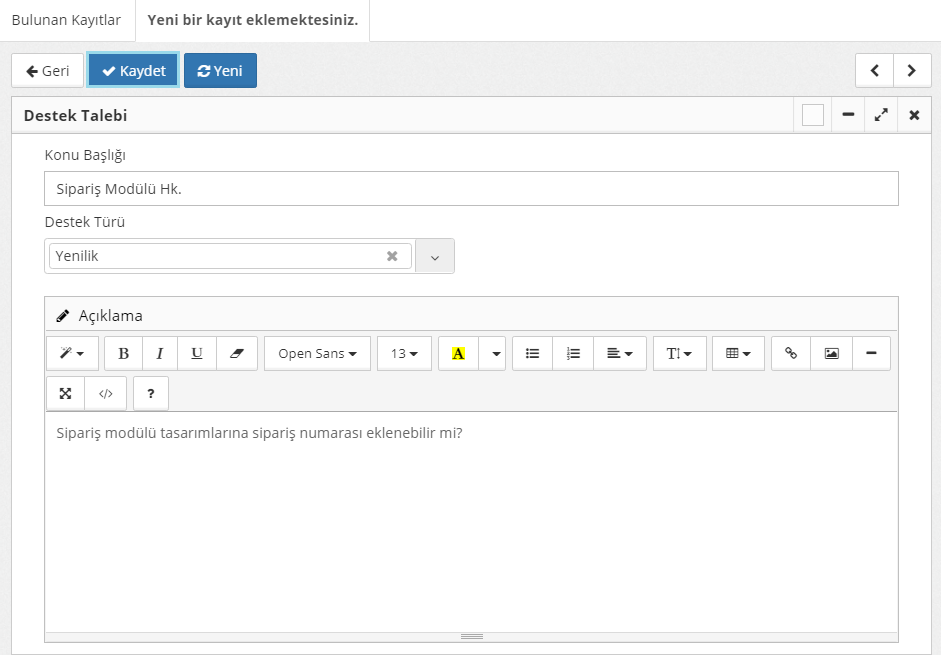The width and height of the screenshot is (941, 655).
Task: Click the Kaydet save button
Action: click(x=133, y=70)
